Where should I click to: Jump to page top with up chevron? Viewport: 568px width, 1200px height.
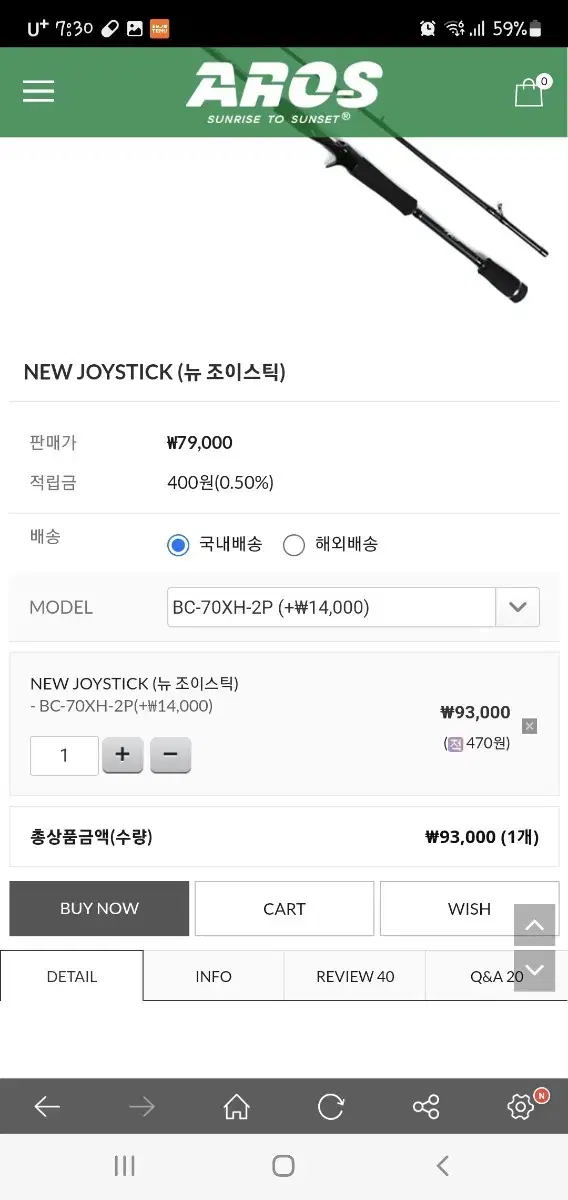click(534, 926)
